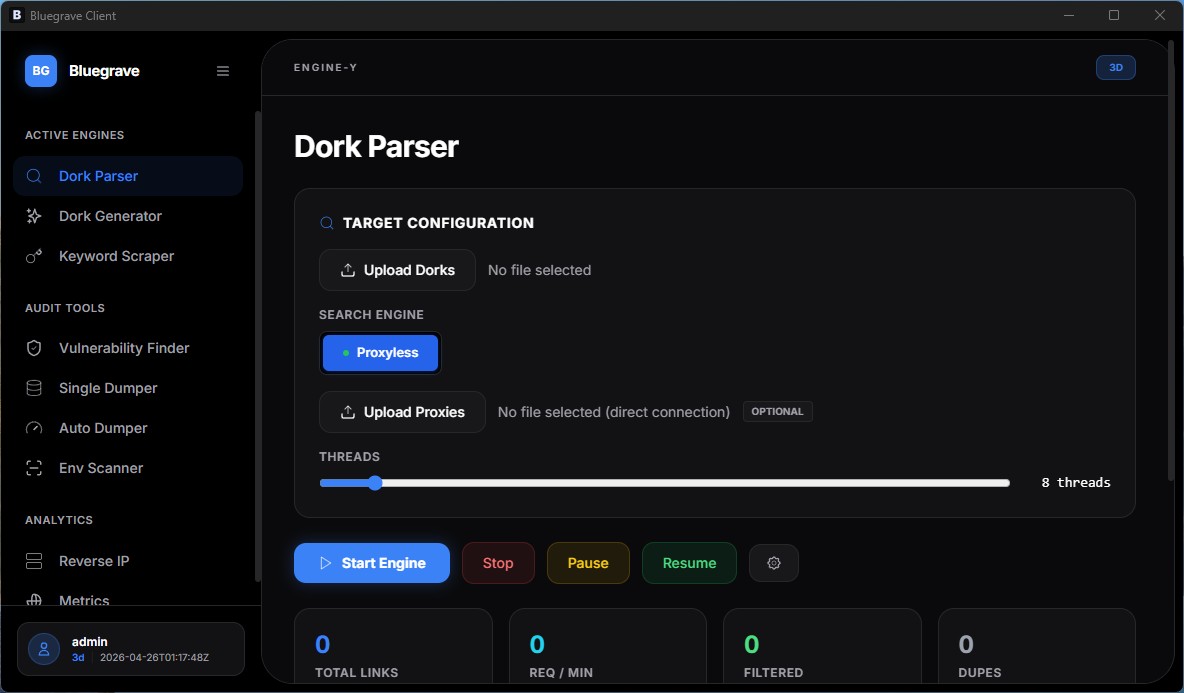Screen dimensions: 1184x693
Task: Pause the running engine
Action: click(587, 563)
